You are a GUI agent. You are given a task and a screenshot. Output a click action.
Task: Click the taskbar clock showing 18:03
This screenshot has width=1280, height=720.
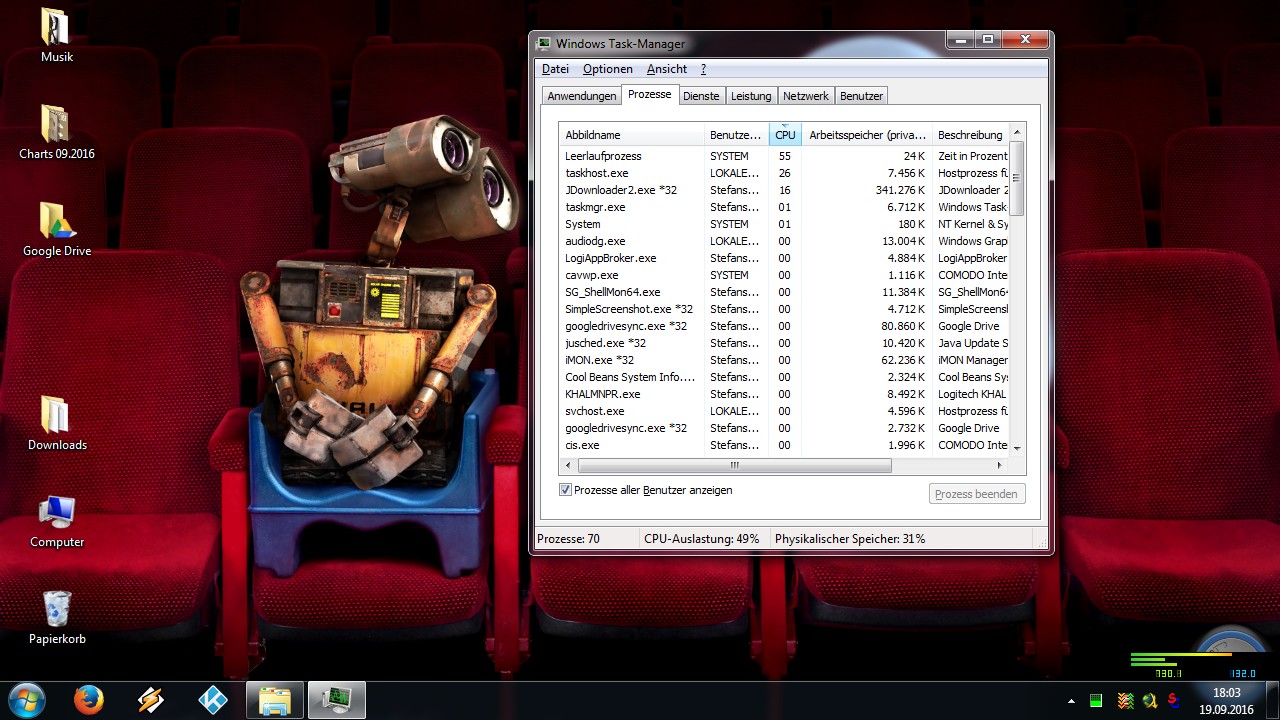(1226, 701)
